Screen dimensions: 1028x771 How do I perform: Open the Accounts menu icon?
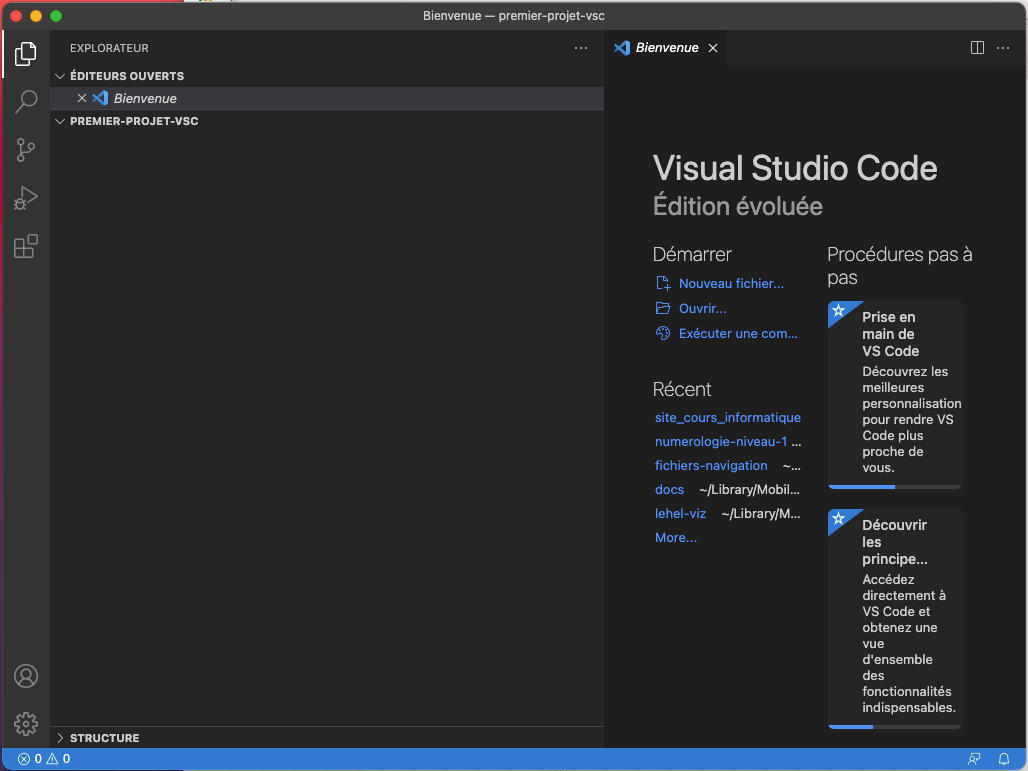click(x=26, y=676)
